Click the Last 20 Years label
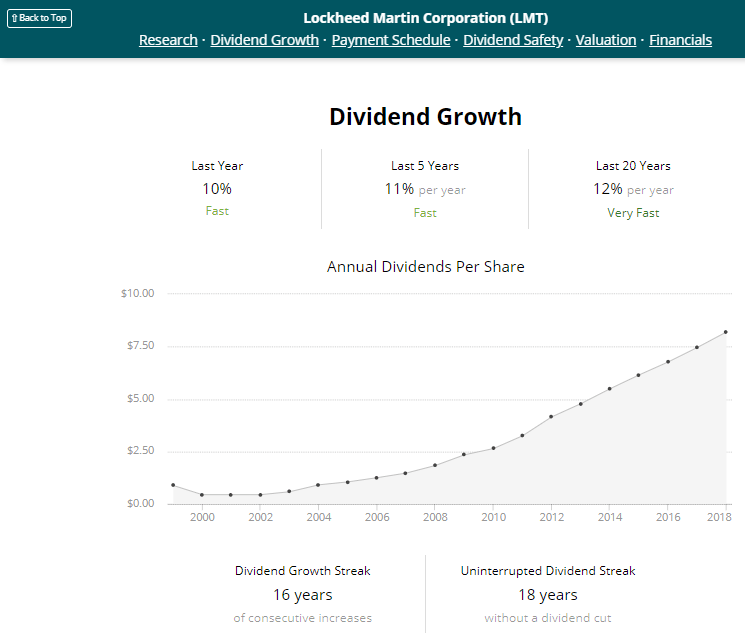 tap(633, 166)
